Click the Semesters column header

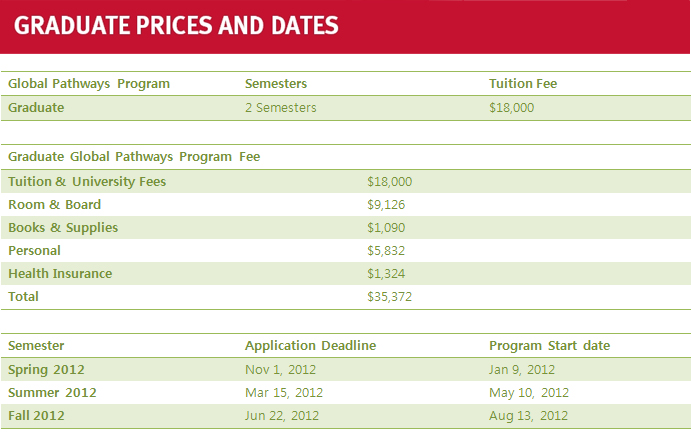276,84
